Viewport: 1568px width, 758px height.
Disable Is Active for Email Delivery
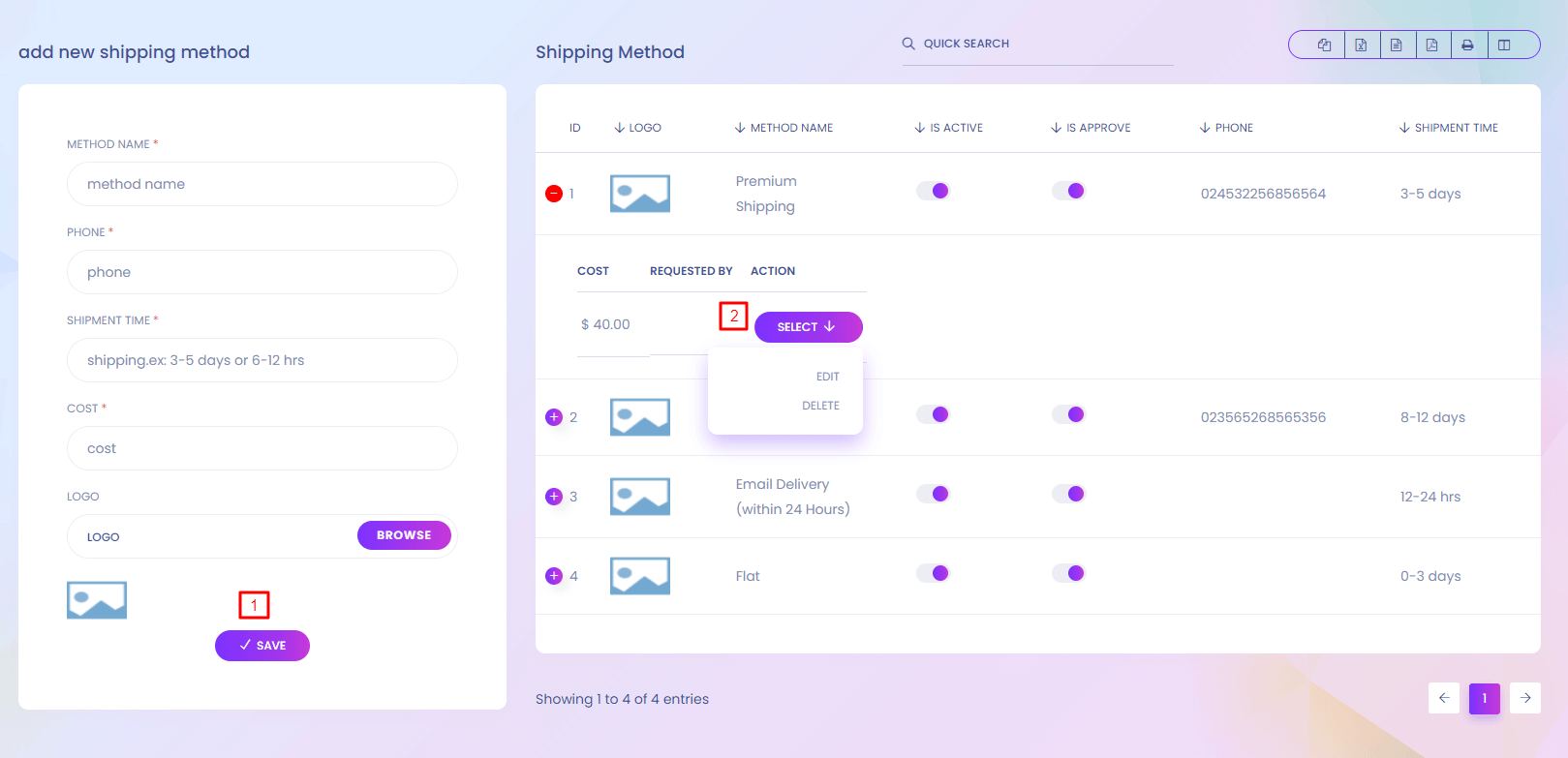pos(934,494)
